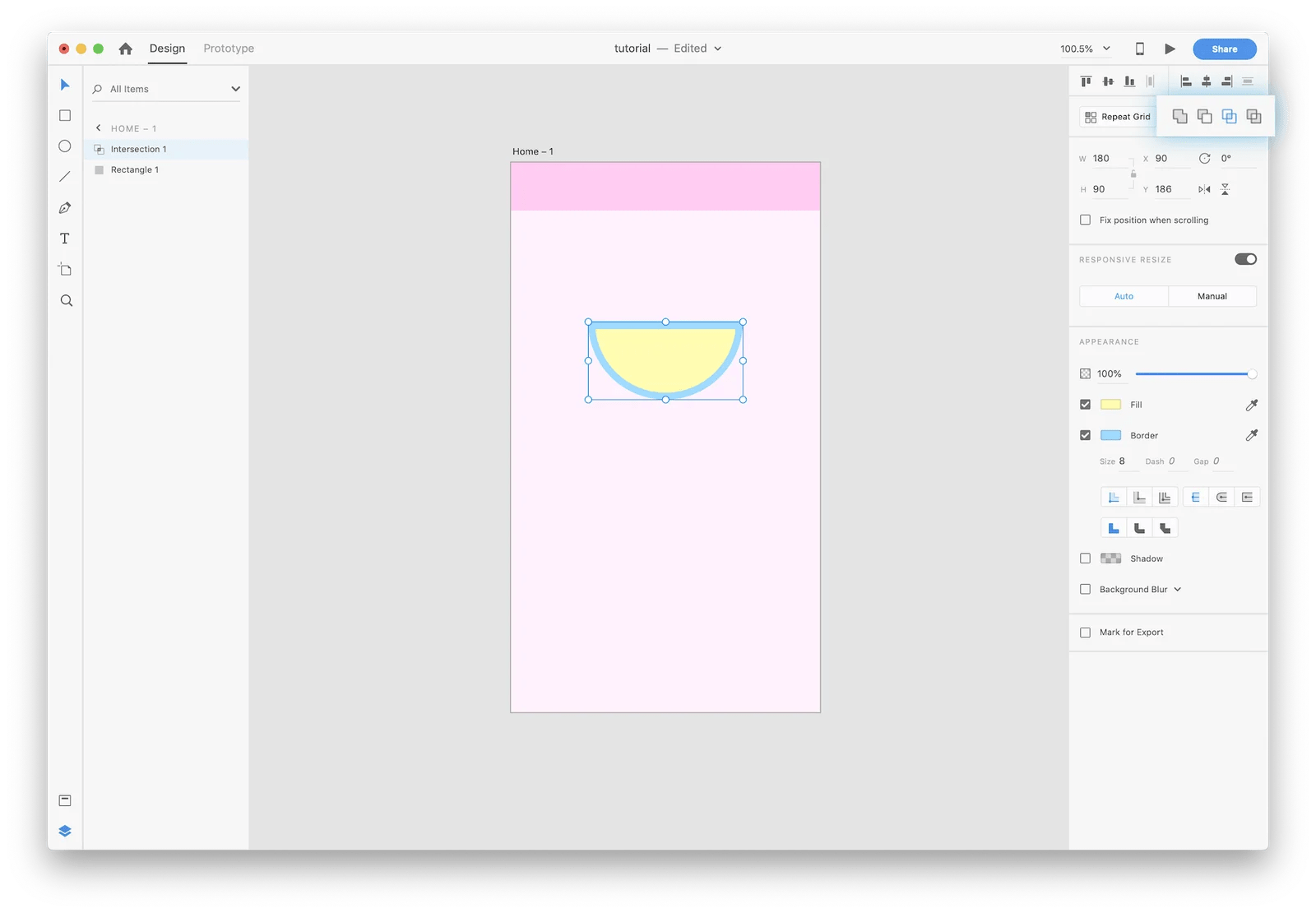
Task: Open the Shadow color swatch
Action: click(1110, 558)
